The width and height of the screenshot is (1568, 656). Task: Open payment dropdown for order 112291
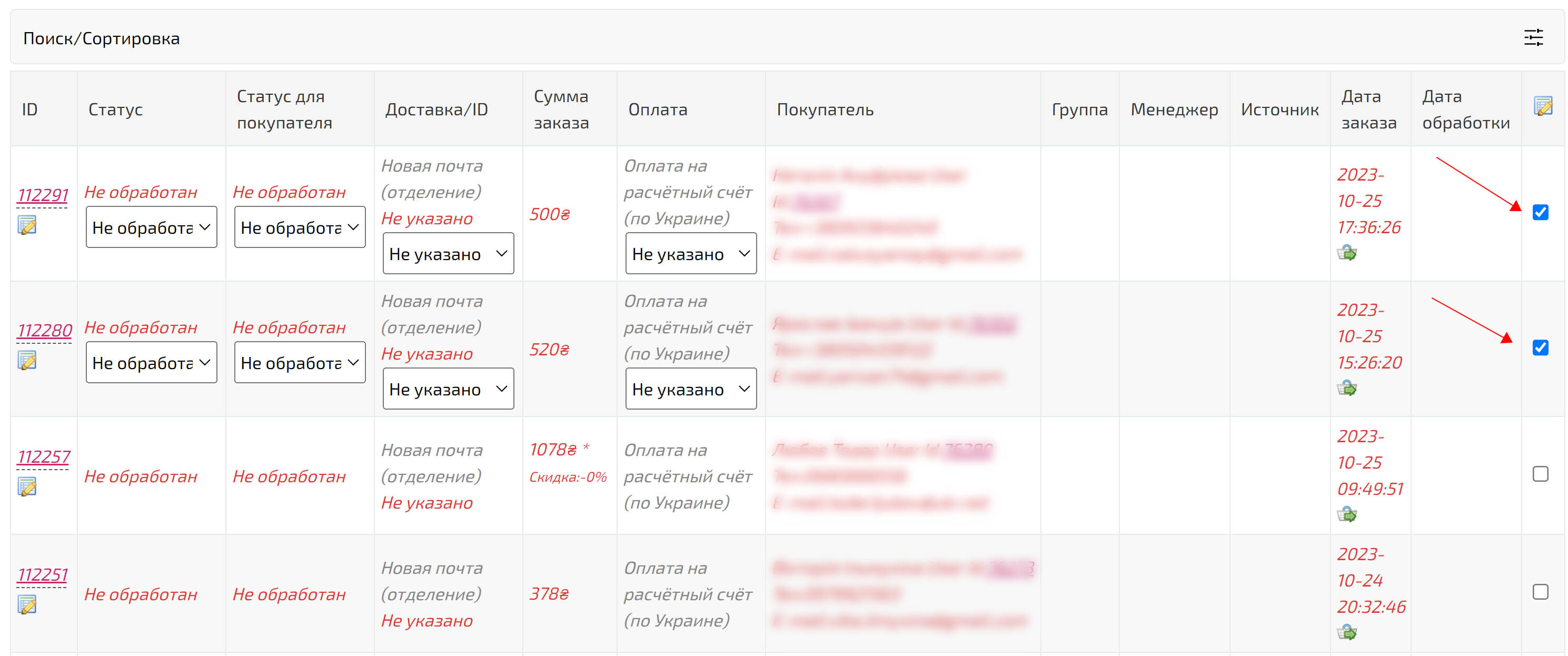[x=690, y=254]
